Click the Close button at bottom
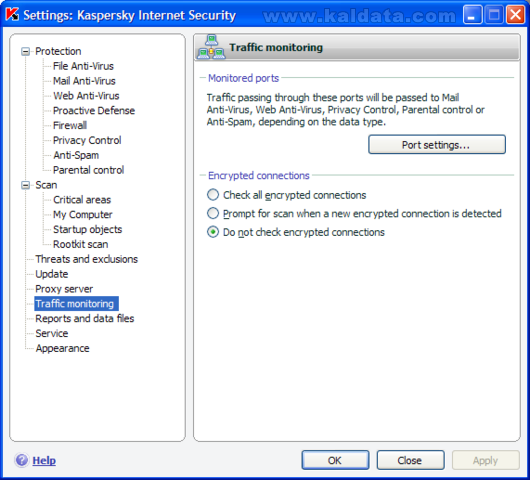This screenshot has width=530, height=480. coord(410,460)
